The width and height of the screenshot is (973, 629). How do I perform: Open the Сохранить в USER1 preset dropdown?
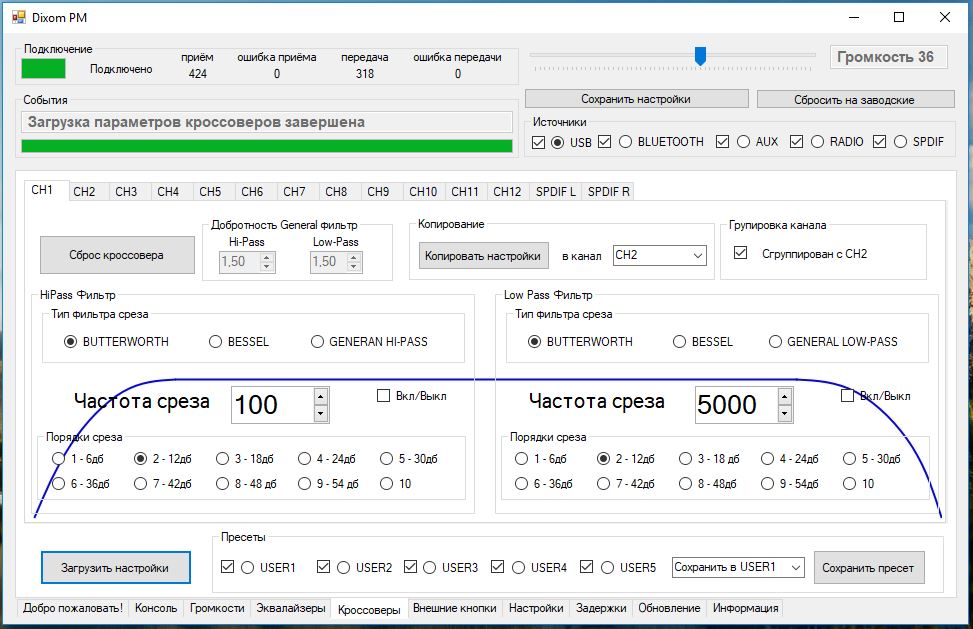[738, 567]
